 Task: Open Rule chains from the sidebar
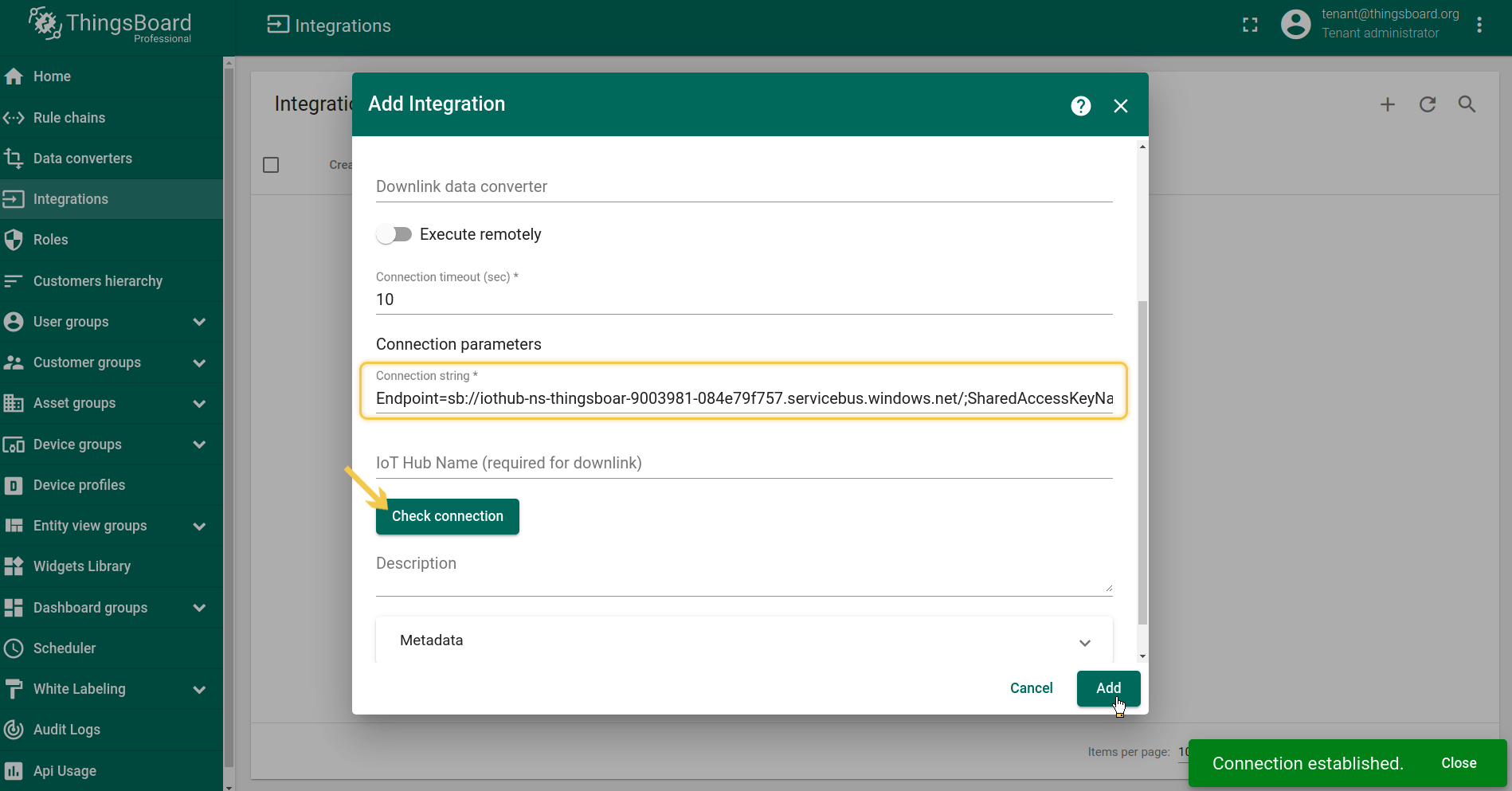[69, 118]
